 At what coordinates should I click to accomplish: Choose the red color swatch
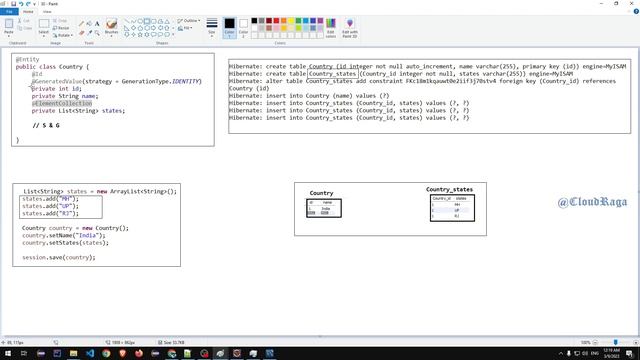276,20
